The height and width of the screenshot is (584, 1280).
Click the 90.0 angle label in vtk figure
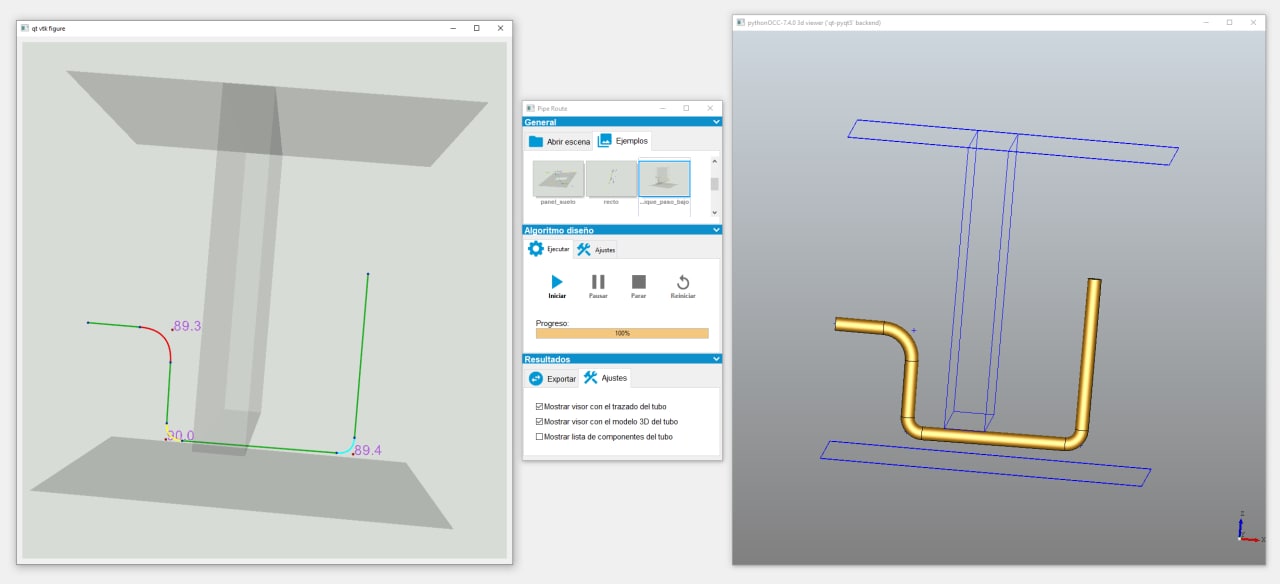(181, 436)
